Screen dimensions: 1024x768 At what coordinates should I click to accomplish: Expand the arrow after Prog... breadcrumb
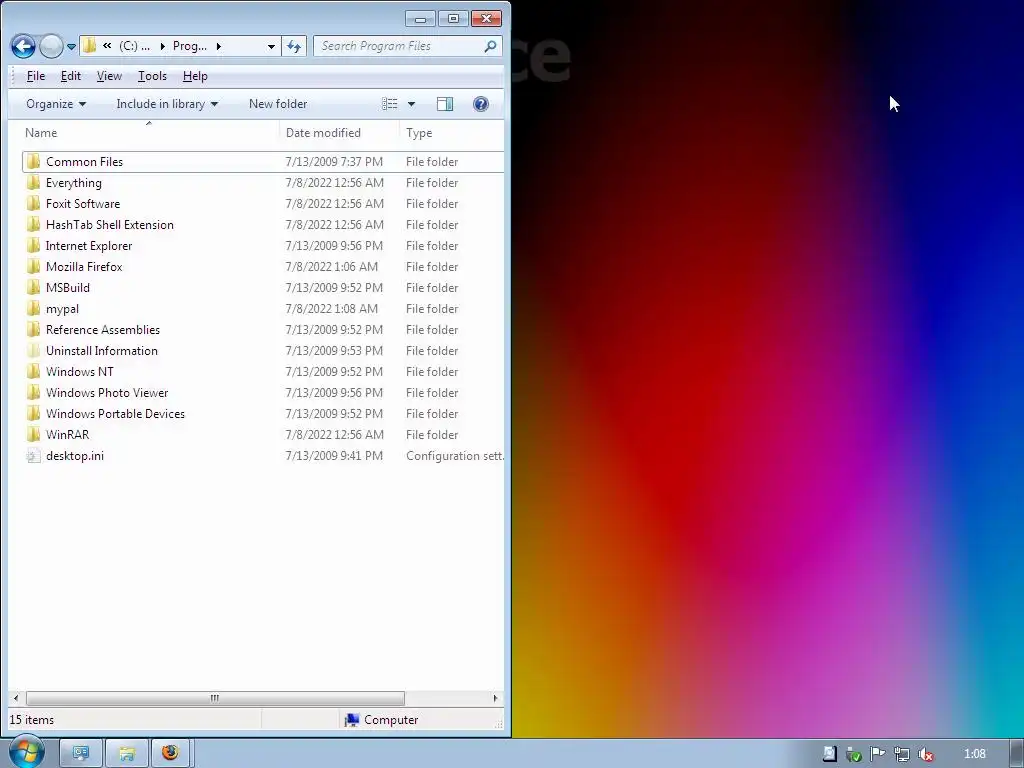[218, 46]
